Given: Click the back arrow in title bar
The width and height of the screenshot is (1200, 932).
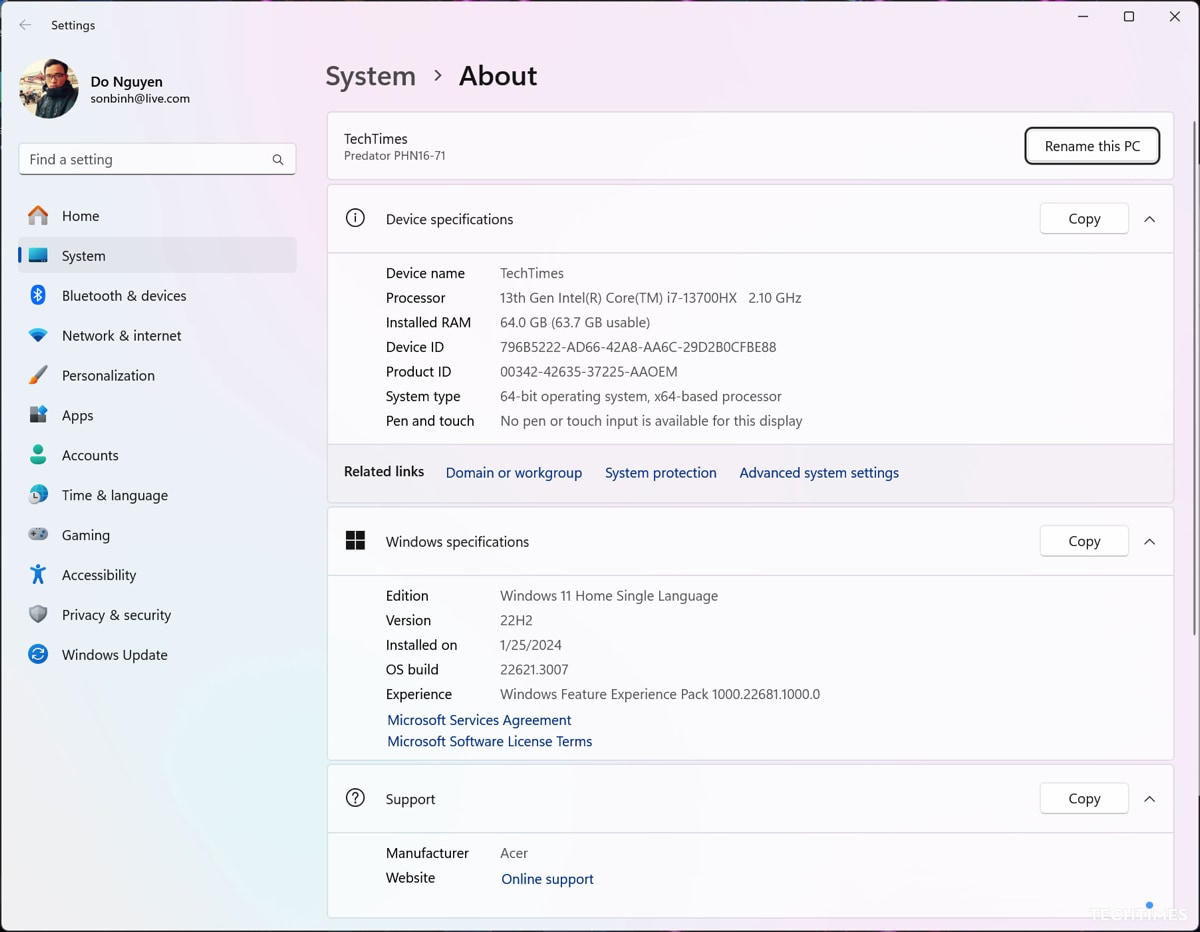Looking at the screenshot, I should point(25,25).
